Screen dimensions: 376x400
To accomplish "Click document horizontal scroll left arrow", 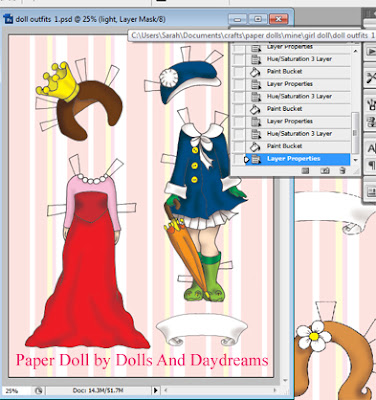I will click(x=166, y=390).
